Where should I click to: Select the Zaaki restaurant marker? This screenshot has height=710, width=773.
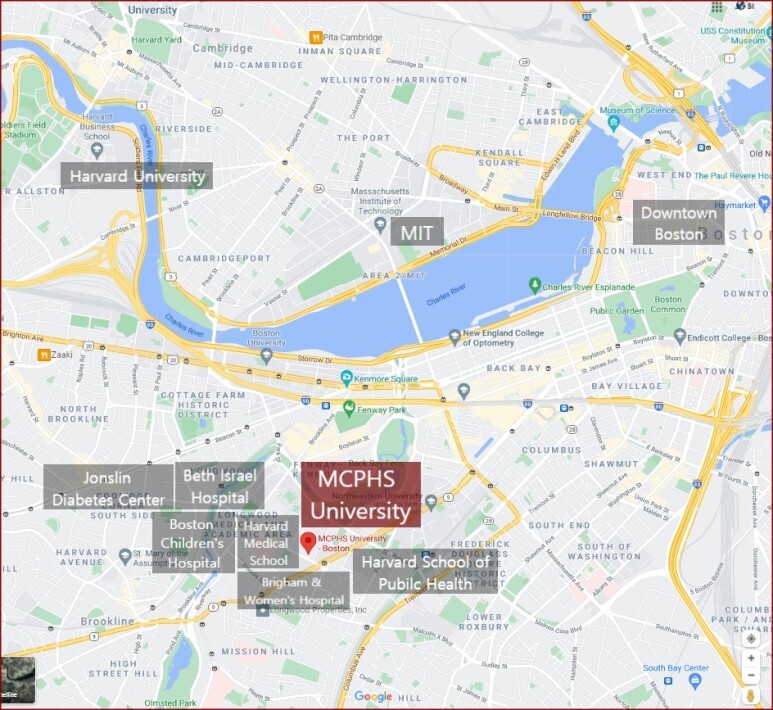[x=44, y=355]
